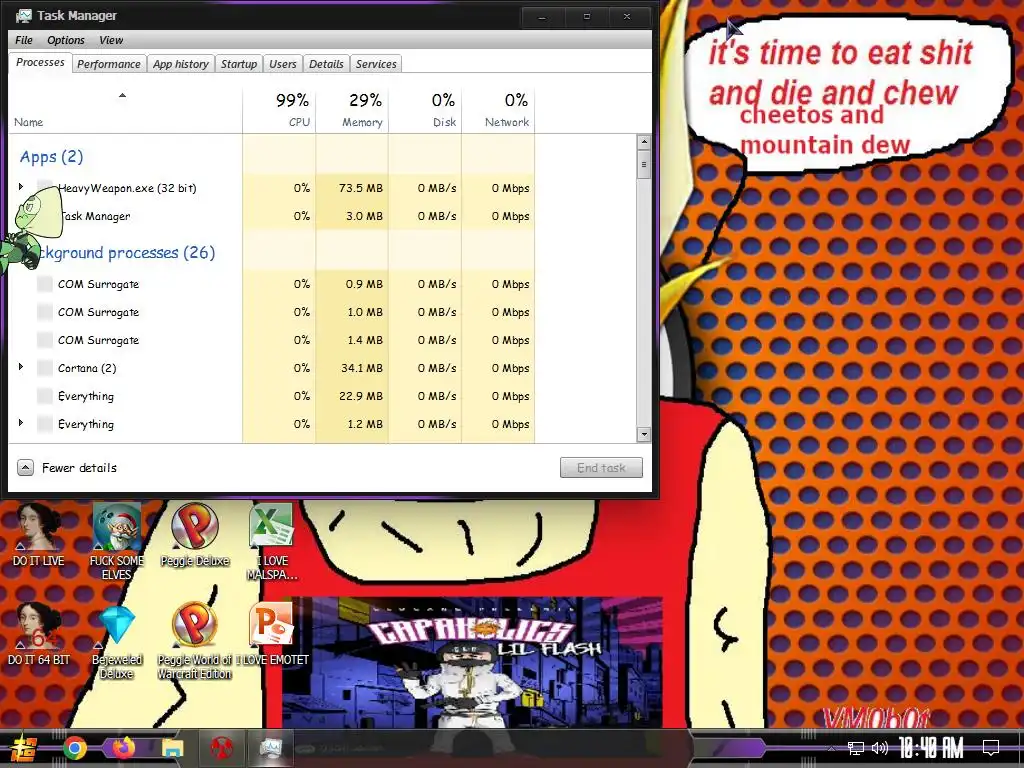Open the DO IT LIVE desktop shortcut
Screen dimensions: 1024x768
tap(39, 534)
